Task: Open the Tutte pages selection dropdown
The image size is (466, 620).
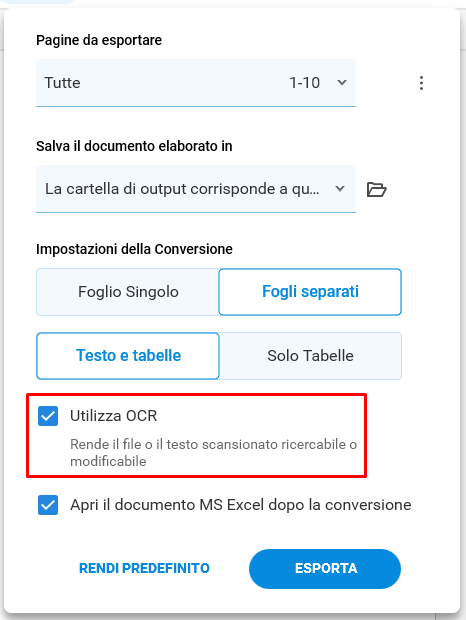Action: pyautogui.click(x=196, y=83)
